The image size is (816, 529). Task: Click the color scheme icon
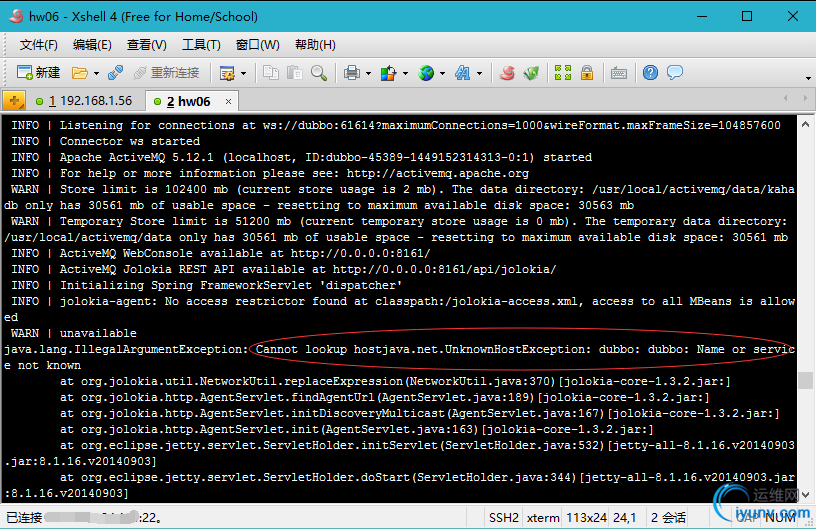(x=388, y=73)
